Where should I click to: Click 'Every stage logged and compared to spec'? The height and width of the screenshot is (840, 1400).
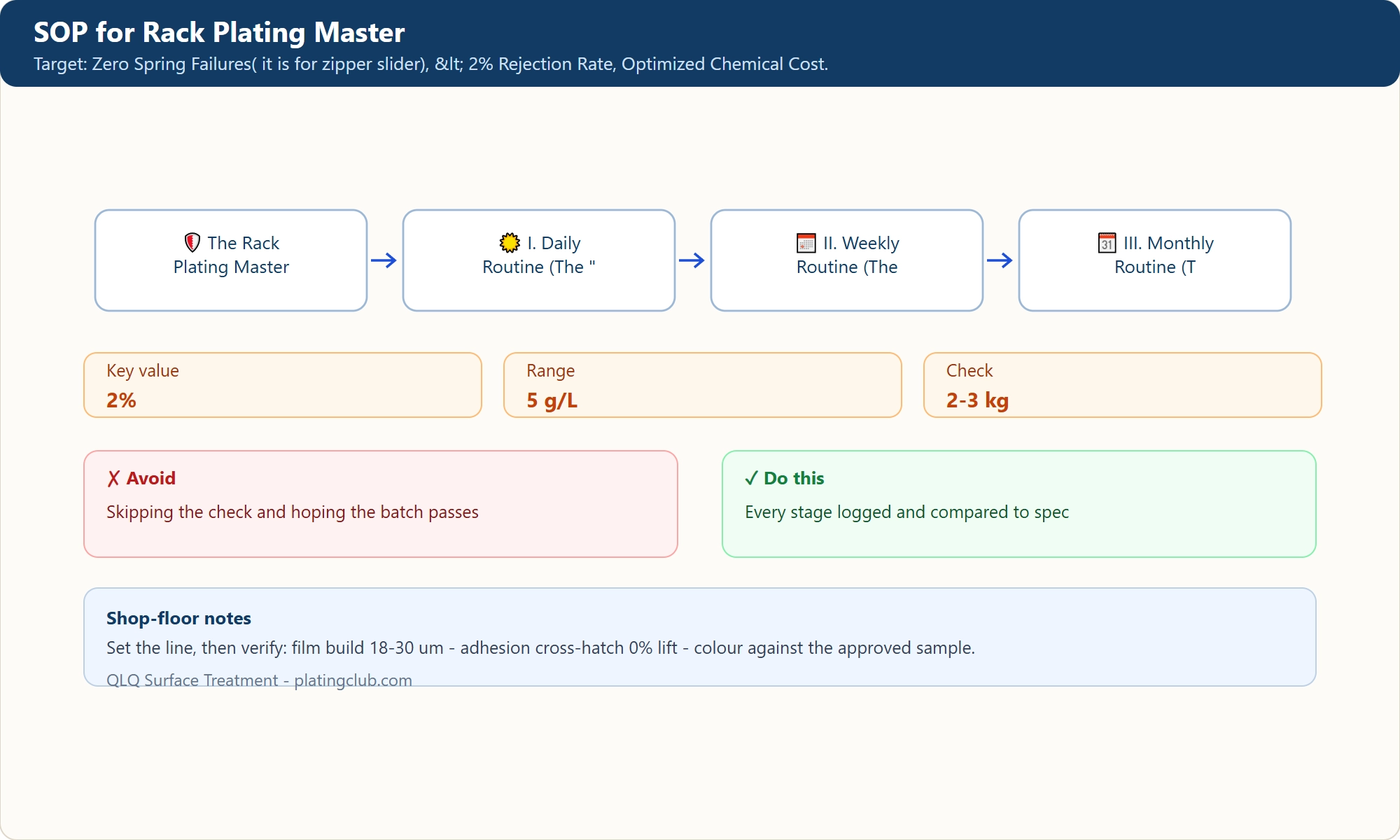tap(906, 512)
